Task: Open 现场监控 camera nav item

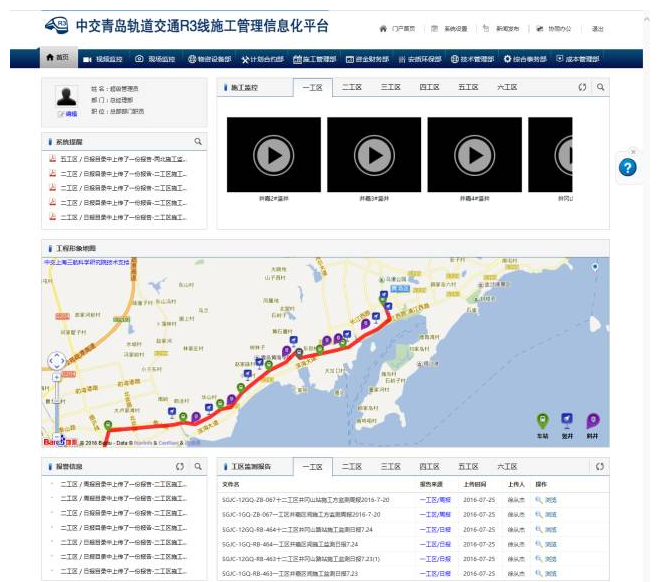Action: pos(155,59)
